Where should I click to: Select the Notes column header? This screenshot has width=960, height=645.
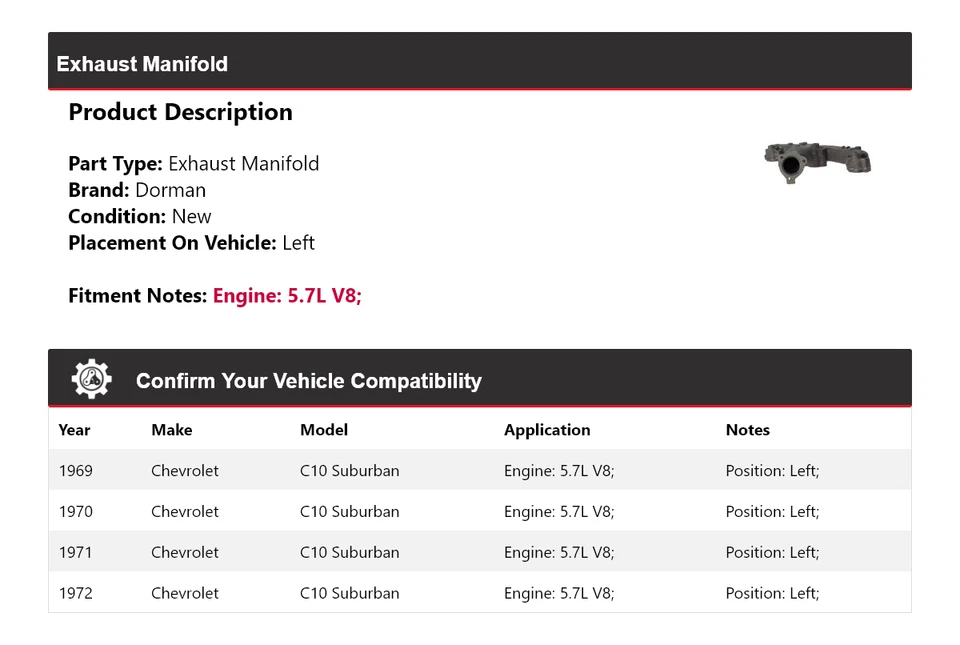(747, 430)
